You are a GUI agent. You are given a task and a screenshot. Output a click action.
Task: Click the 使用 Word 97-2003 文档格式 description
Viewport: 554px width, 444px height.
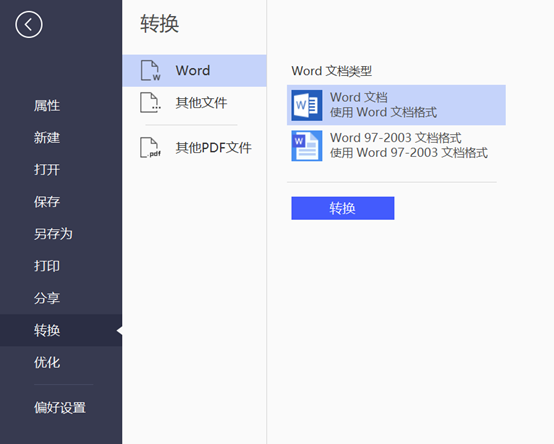point(409,153)
